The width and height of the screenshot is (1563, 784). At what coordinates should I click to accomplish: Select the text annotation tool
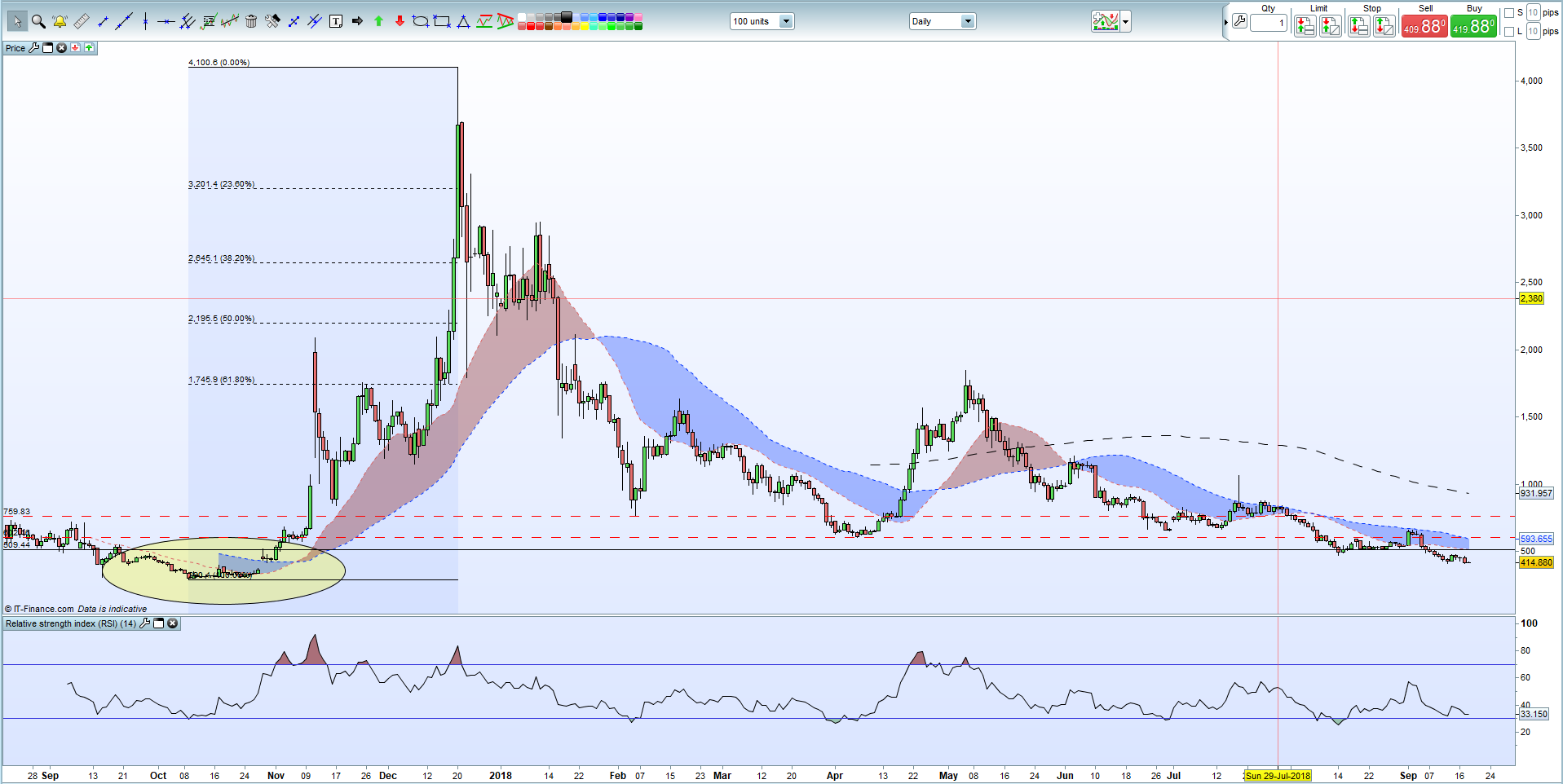click(x=336, y=21)
